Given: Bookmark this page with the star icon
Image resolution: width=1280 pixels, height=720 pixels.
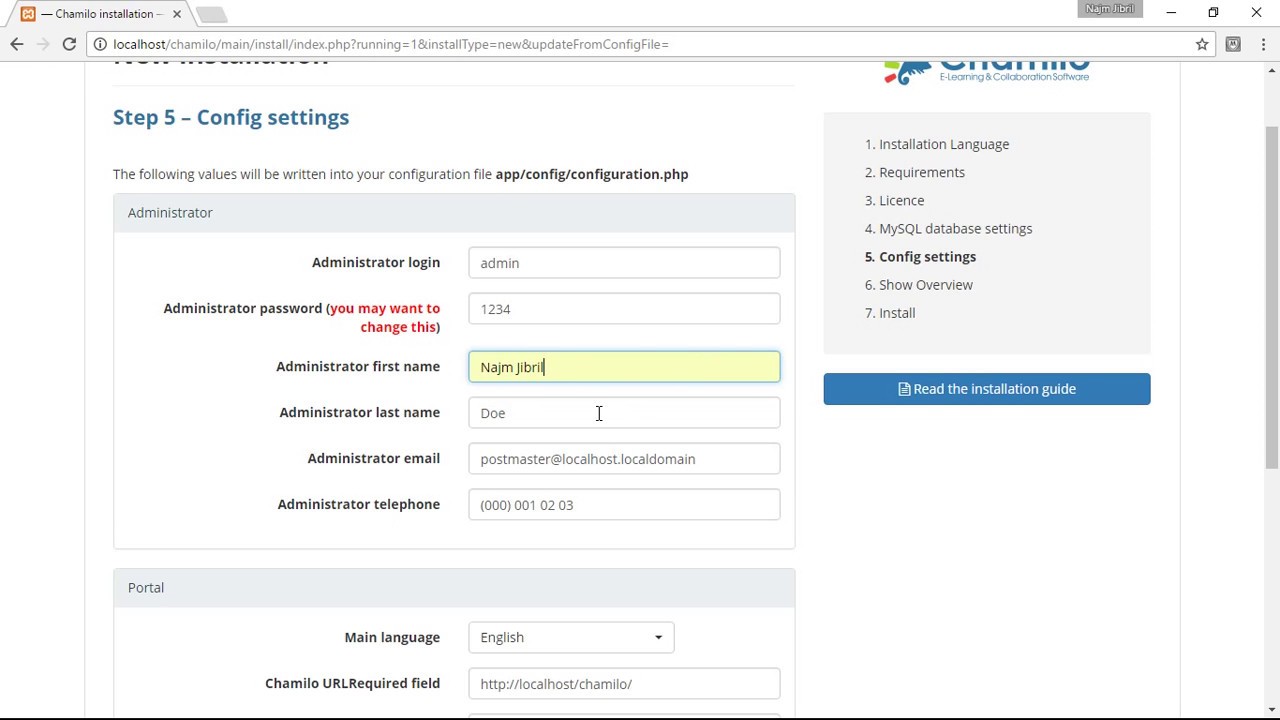Looking at the screenshot, I should [1202, 44].
